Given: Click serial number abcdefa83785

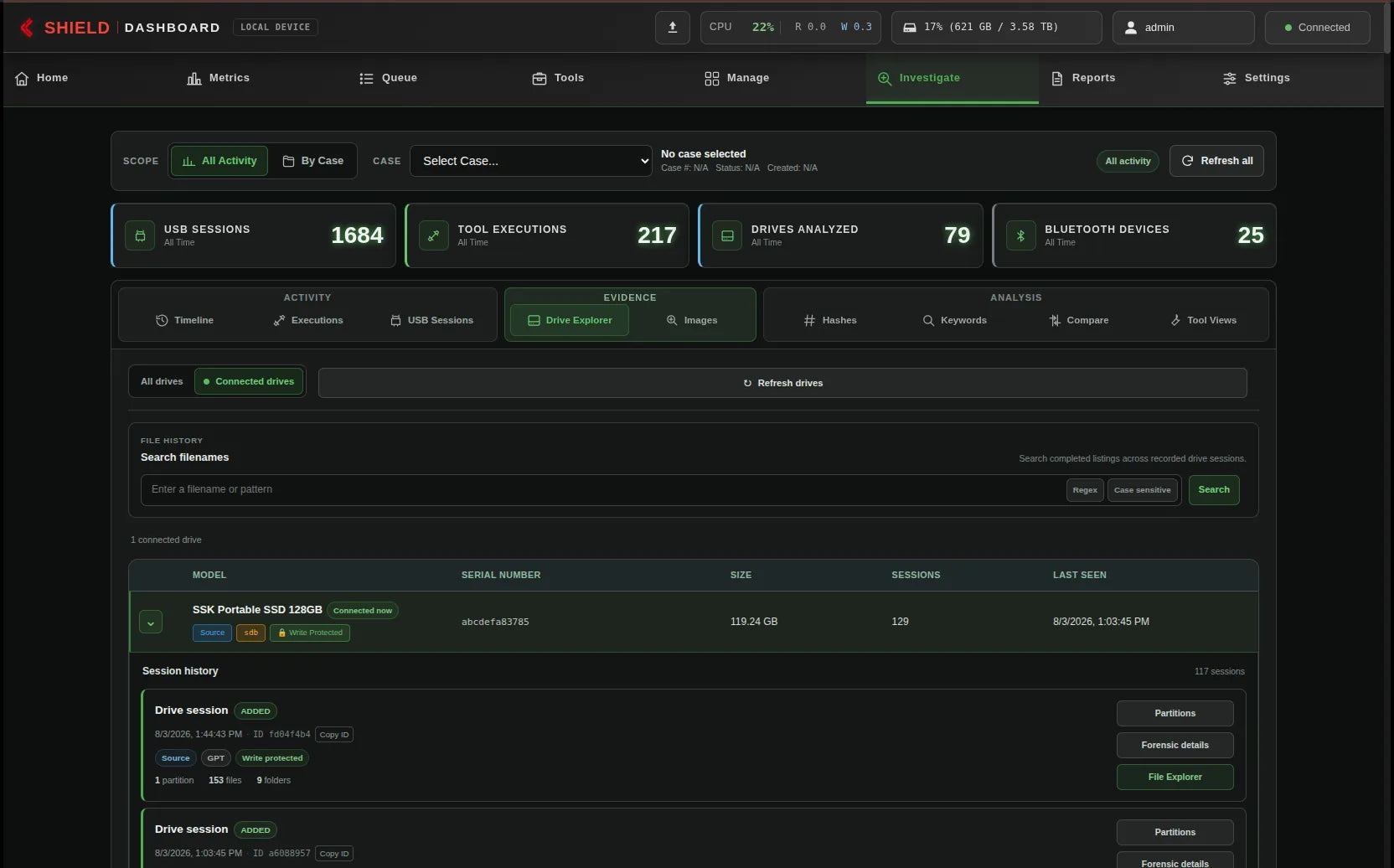Looking at the screenshot, I should [x=495, y=622].
